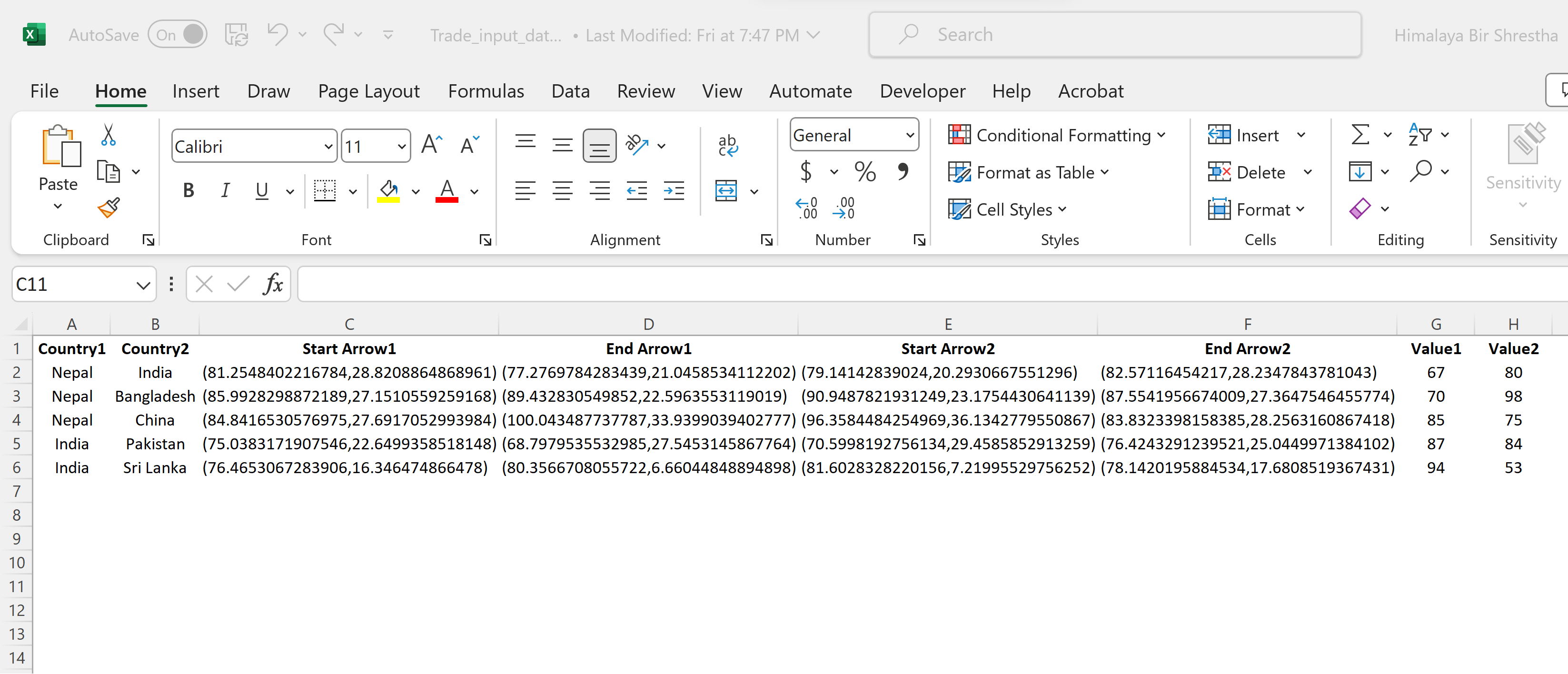The image size is (1568, 674).
Task: Switch to the Formulas tab
Action: tap(486, 91)
